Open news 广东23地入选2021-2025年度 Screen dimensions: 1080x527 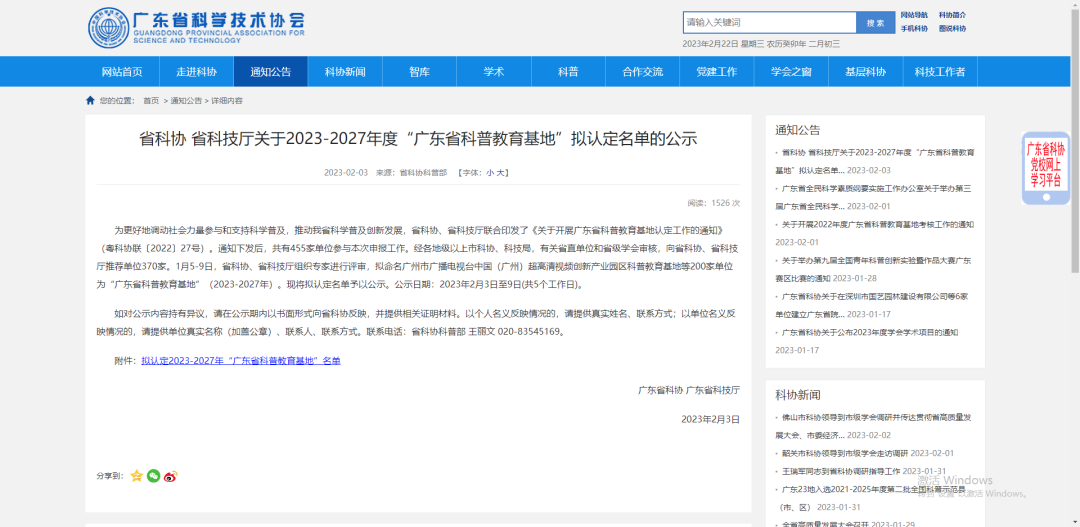[x=873, y=498]
